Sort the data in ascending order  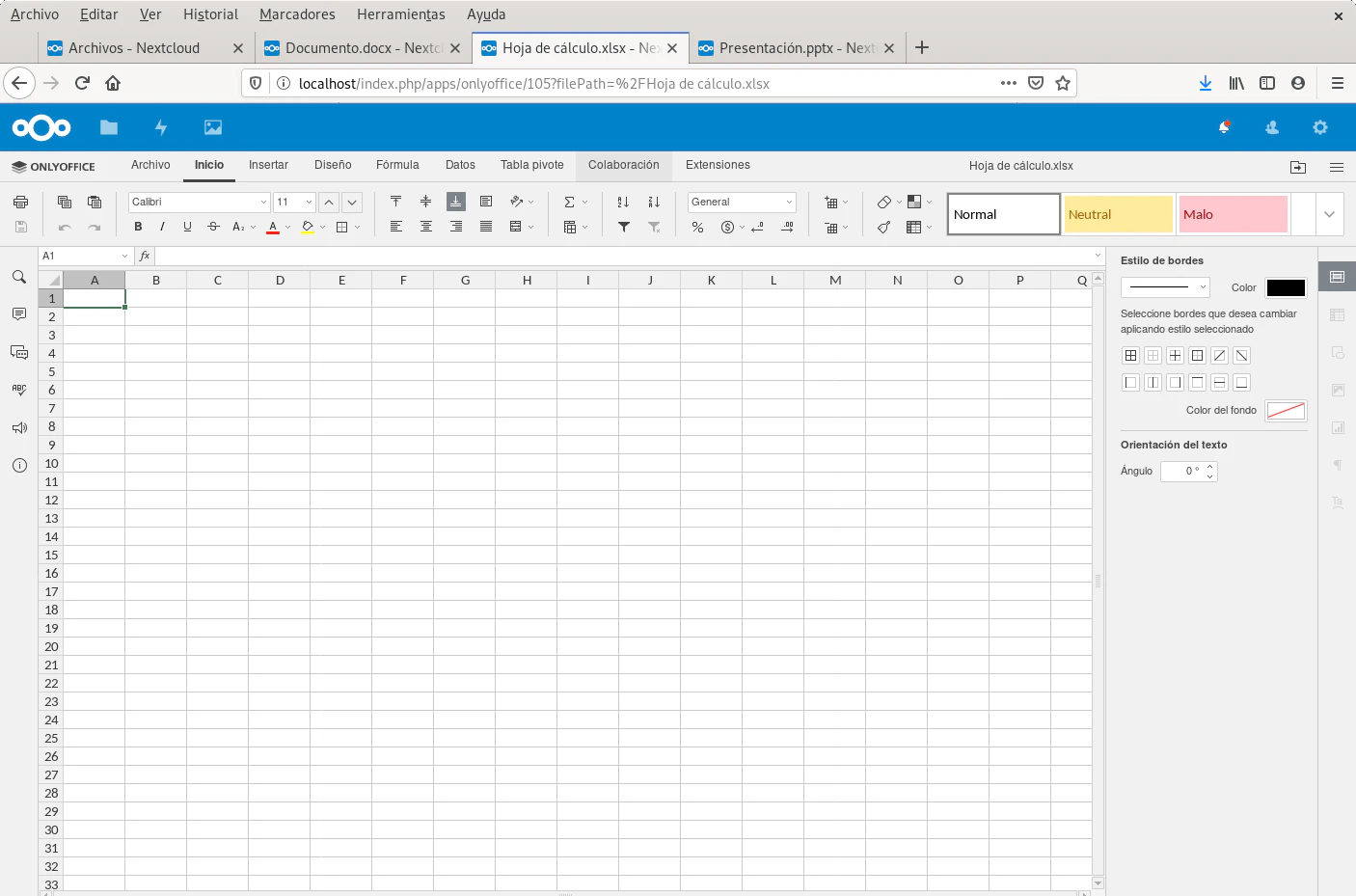[623, 202]
